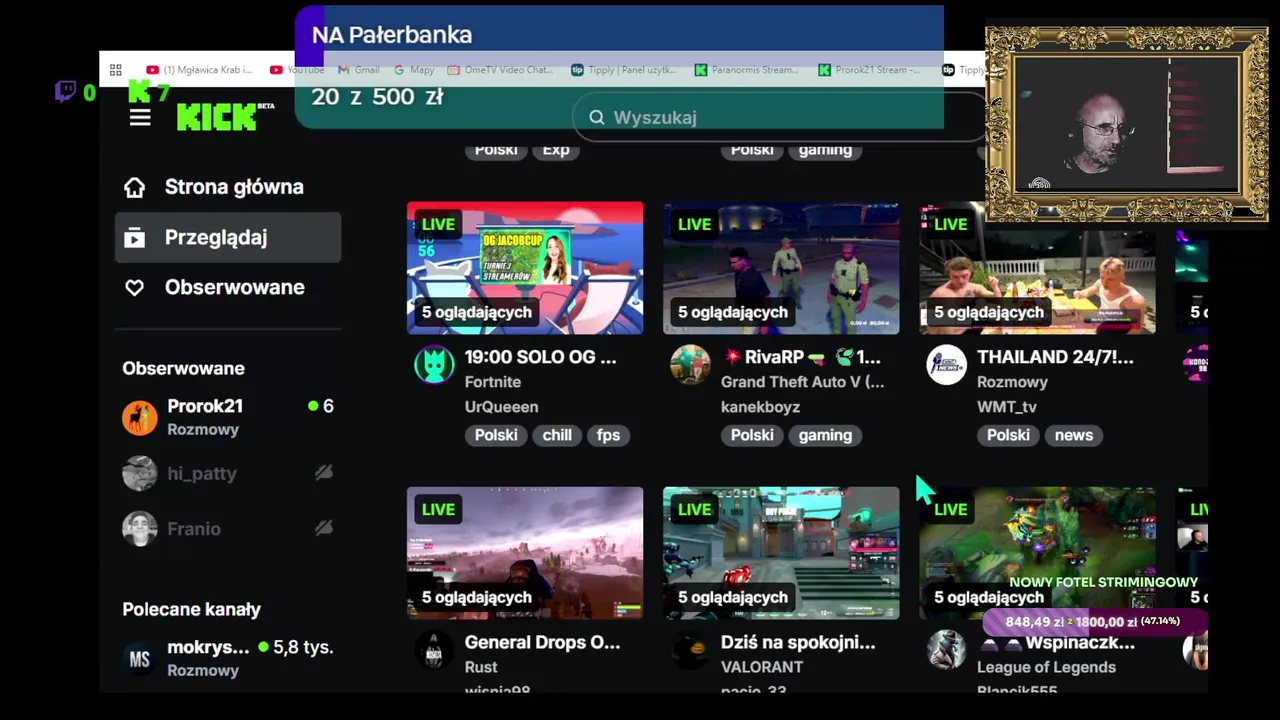The image size is (1280, 720).
Task: Open the Gmail bookmark
Action: pyautogui.click(x=359, y=70)
